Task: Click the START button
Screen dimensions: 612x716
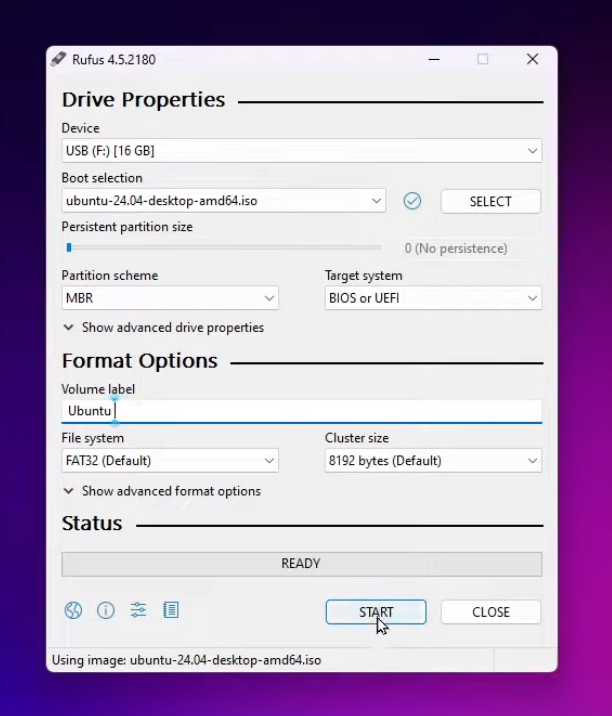Action: 376,612
